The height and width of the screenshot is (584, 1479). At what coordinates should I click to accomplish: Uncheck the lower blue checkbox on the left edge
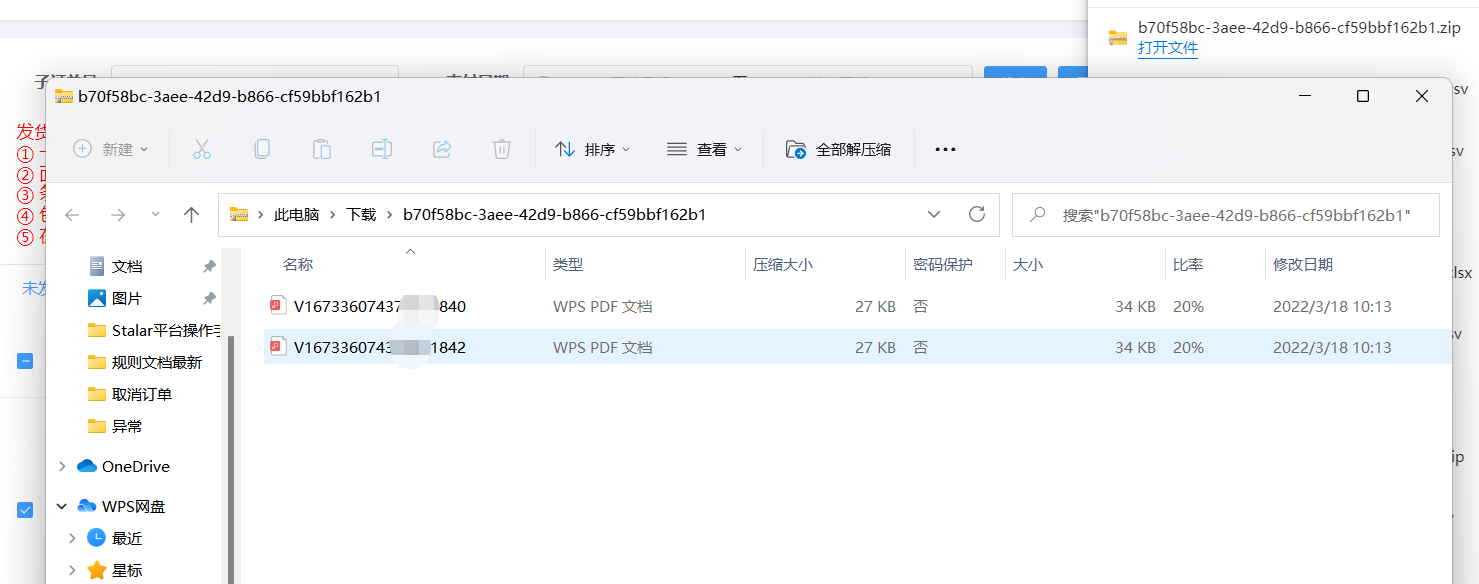click(x=25, y=509)
